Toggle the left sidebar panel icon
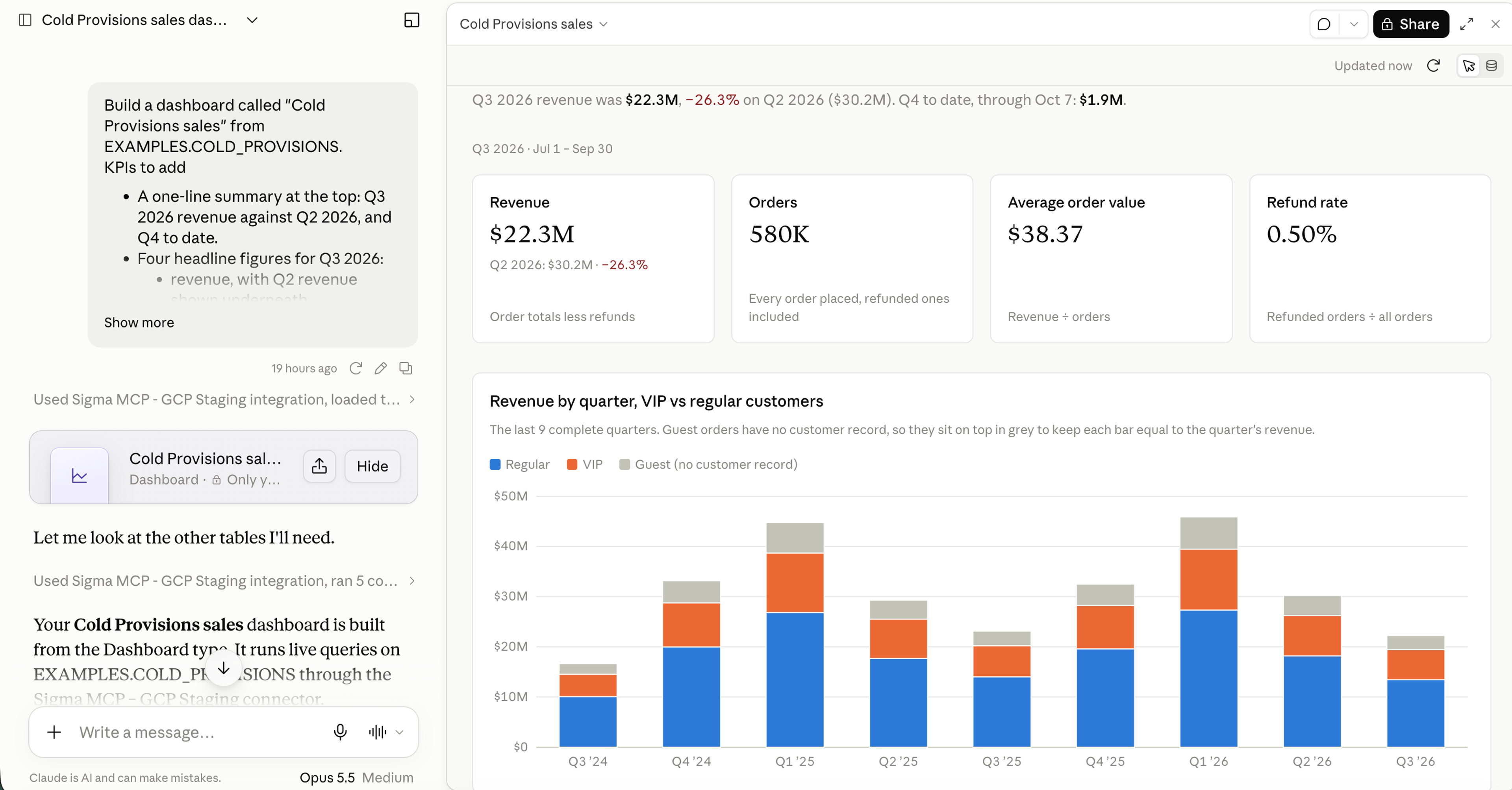This screenshot has width=1512, height=790. click(x=25, y=20)
